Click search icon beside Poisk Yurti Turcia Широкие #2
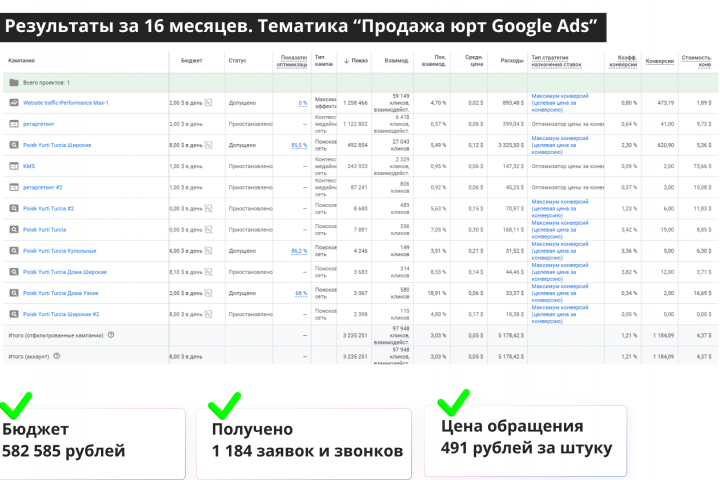Screen dimensions: 720x480 14,314
